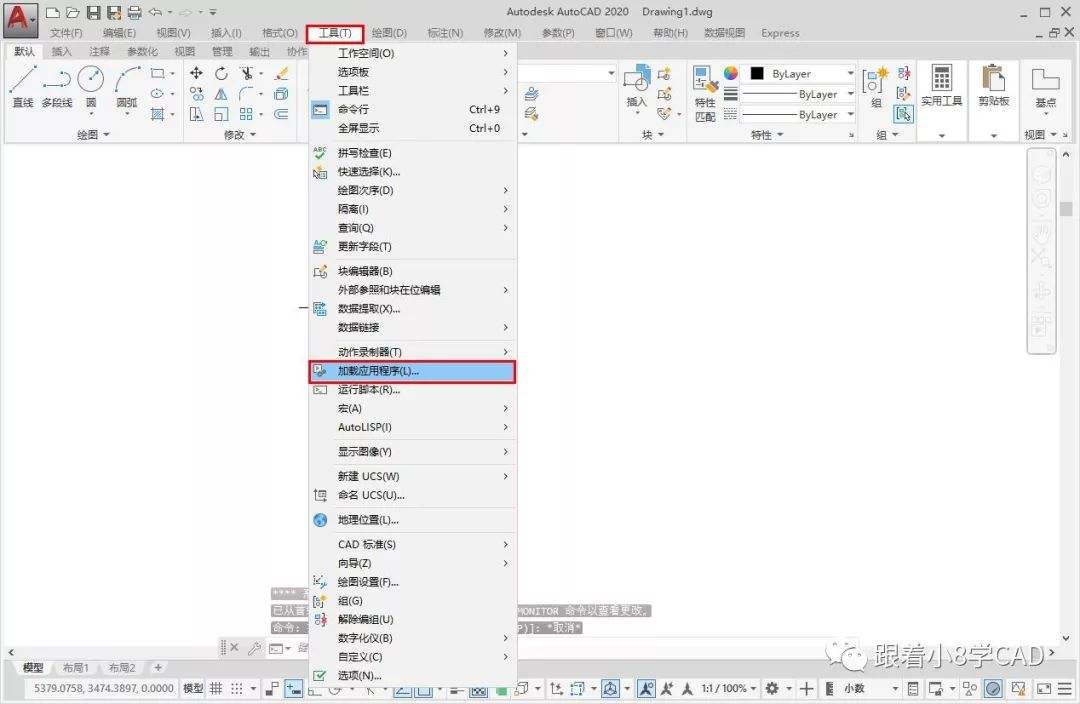Select the Rotate tool in the Modify panel

click(x=220, y=73)
